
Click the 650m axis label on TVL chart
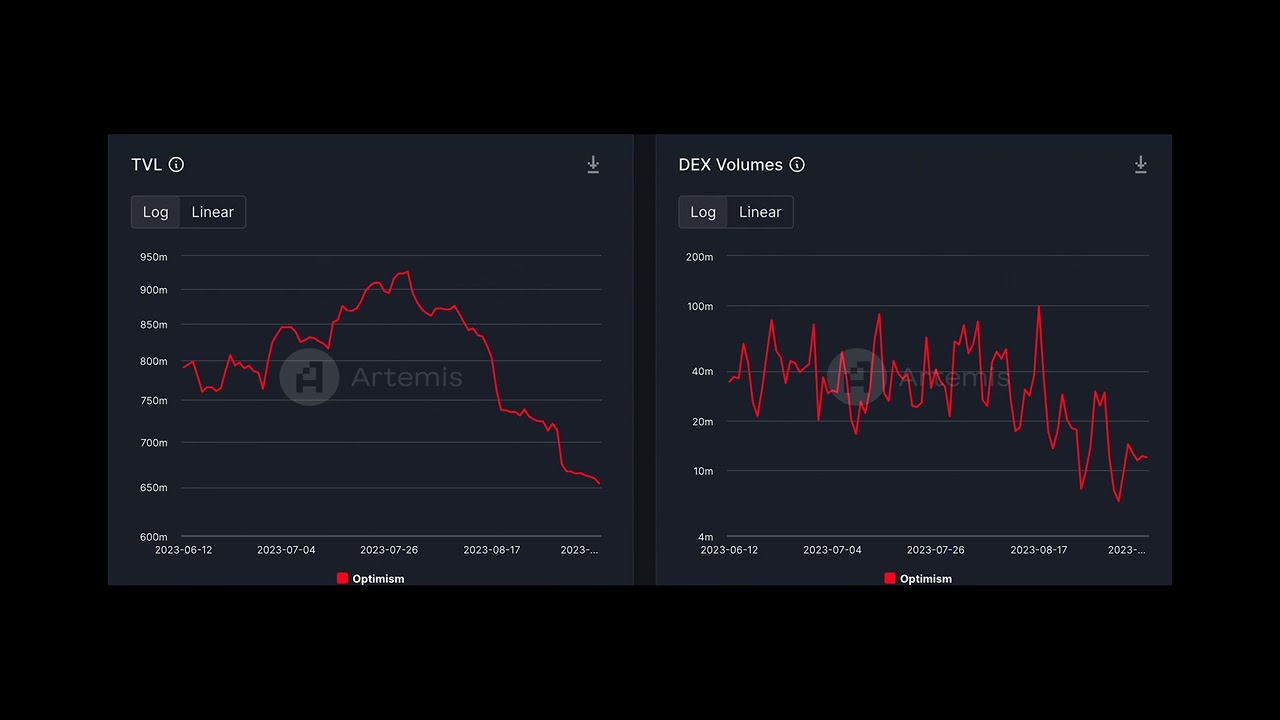tap(154, 488)
